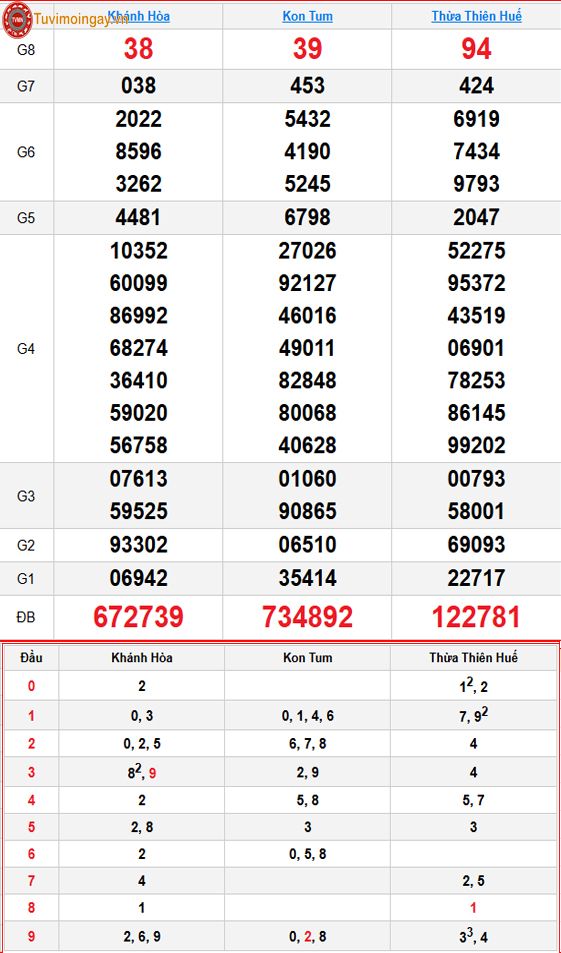
Task: Click G6 number 9793
Action: (x=477, y=184)
